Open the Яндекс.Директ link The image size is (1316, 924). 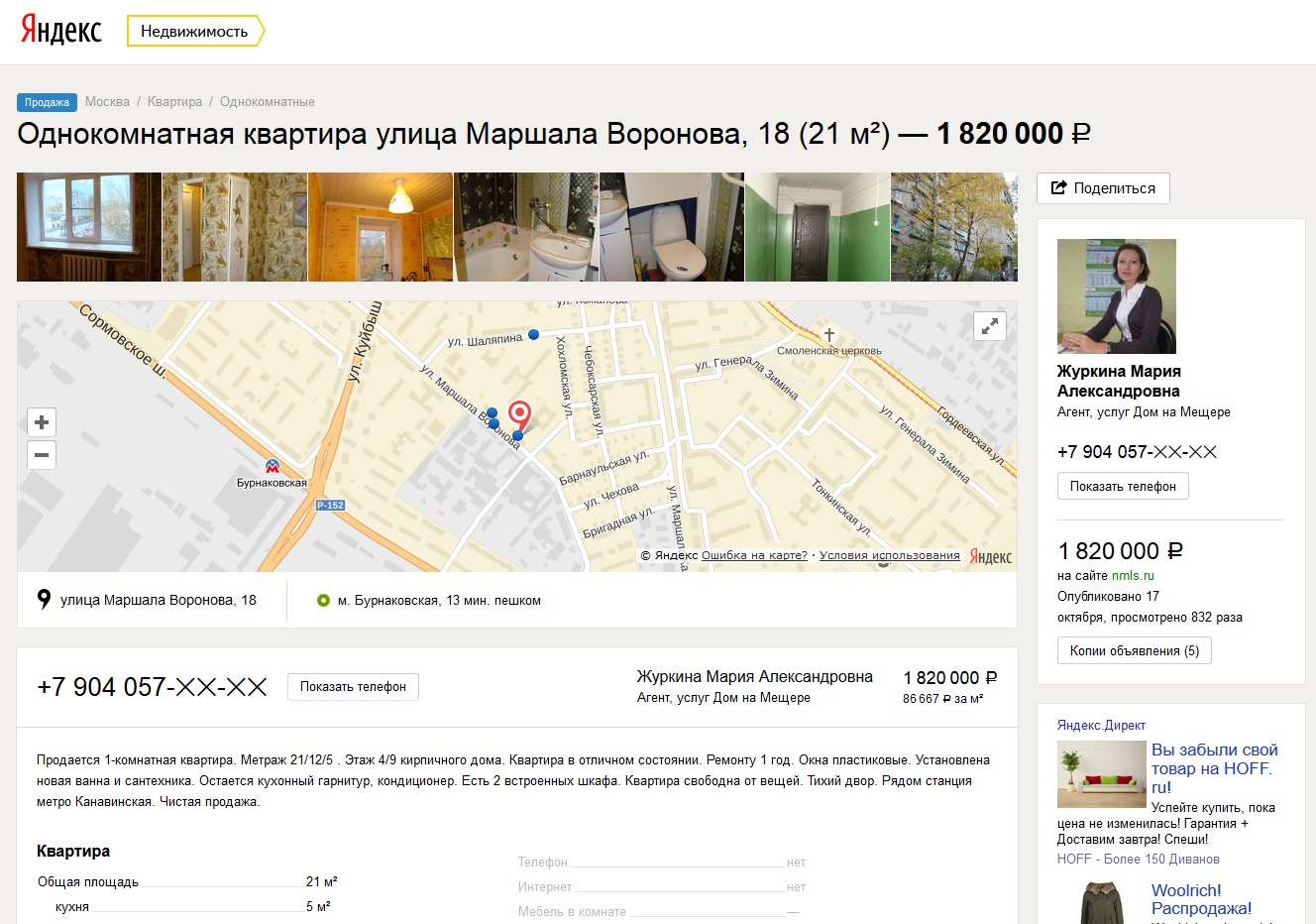[x=1101, y=726]
